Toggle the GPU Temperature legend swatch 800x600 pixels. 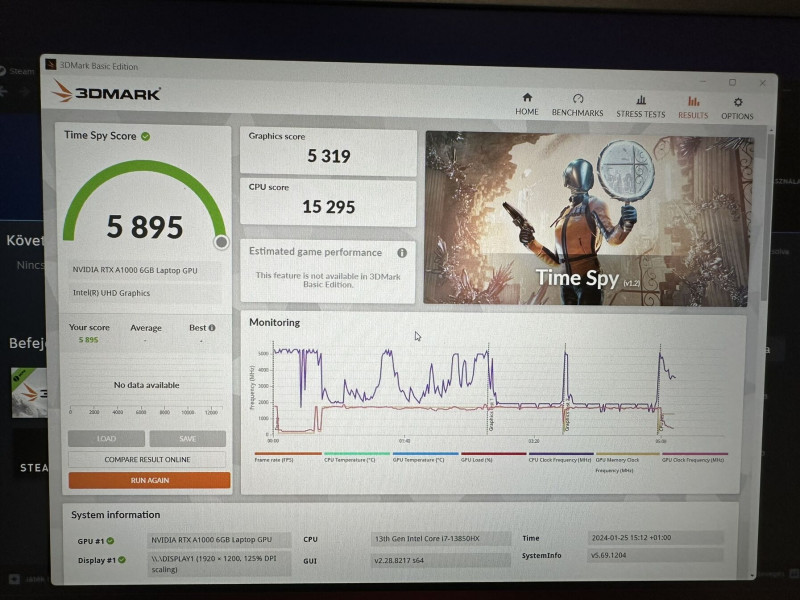(426, 453)
